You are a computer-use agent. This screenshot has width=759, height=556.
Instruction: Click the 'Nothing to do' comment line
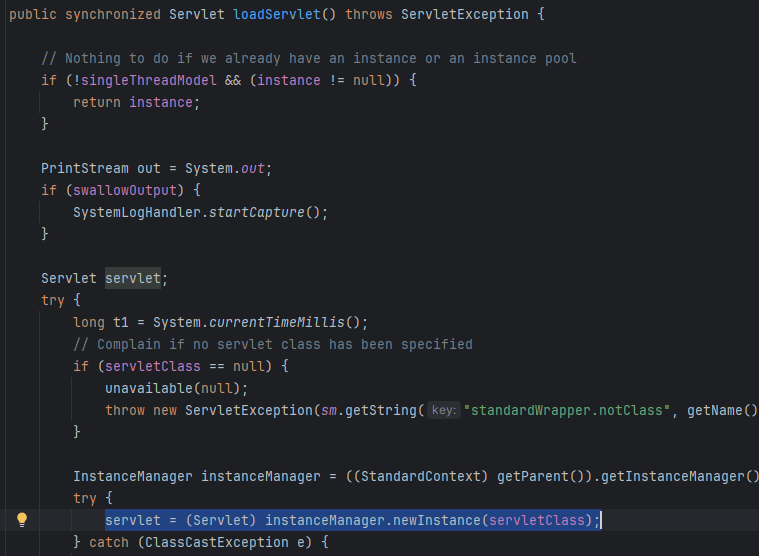point(308,59)
